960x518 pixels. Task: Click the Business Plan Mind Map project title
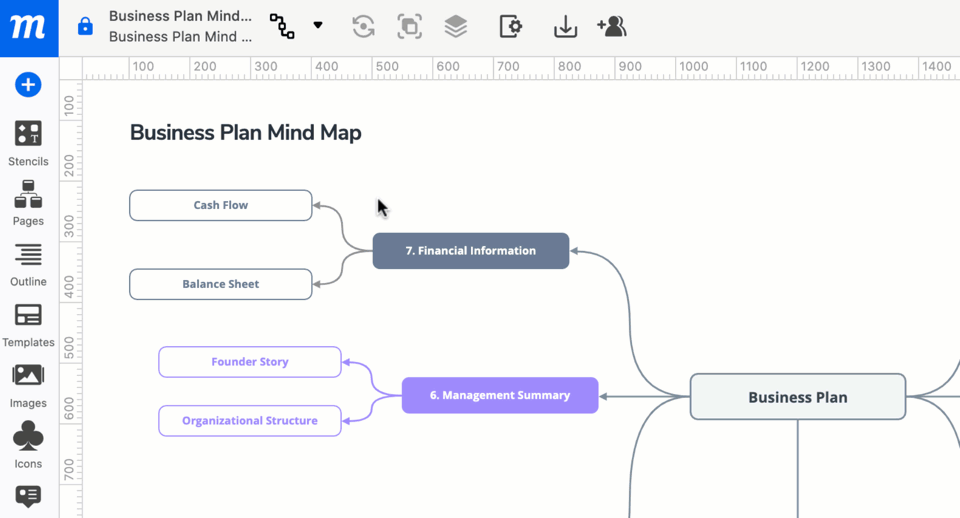180,16
